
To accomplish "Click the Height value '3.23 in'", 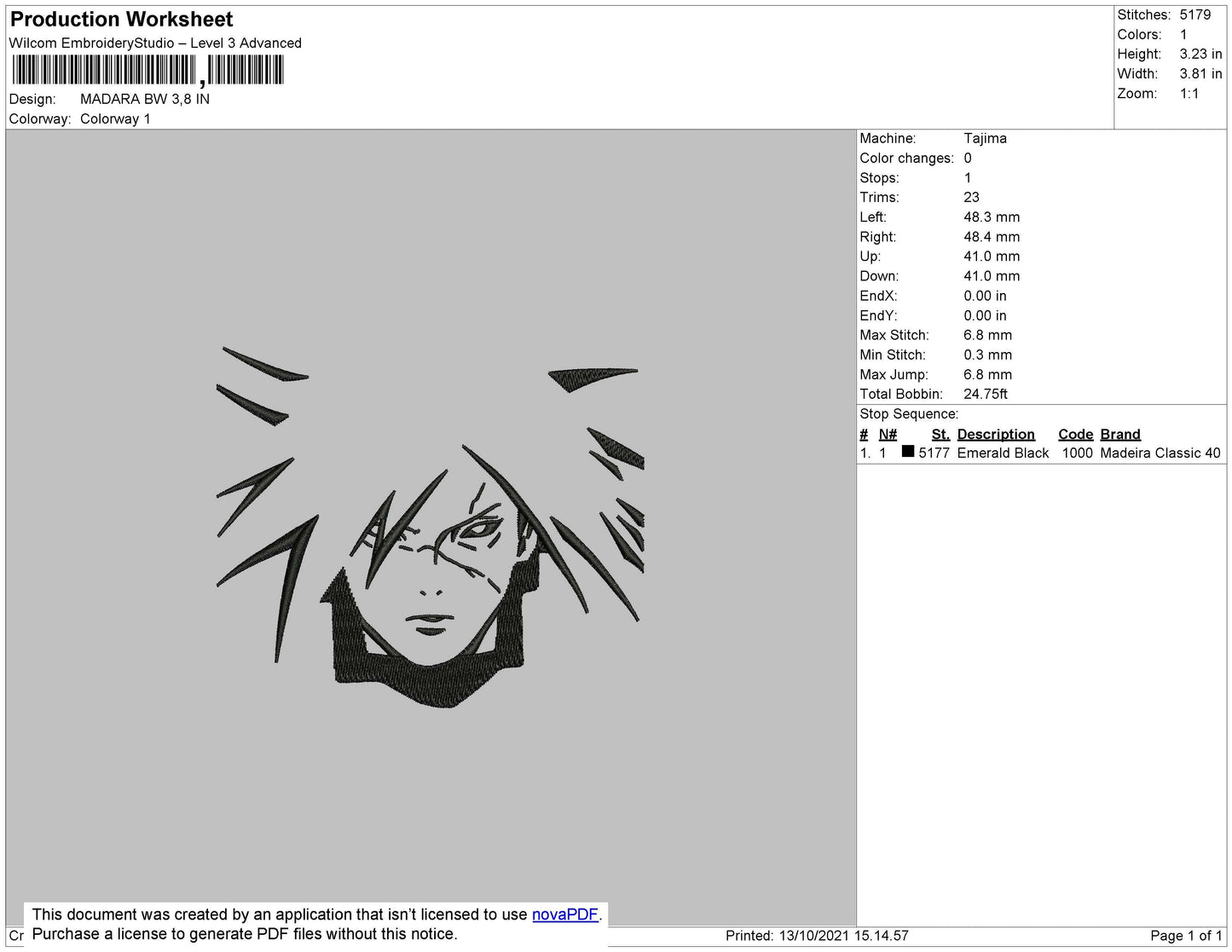I will (1200, 54).
